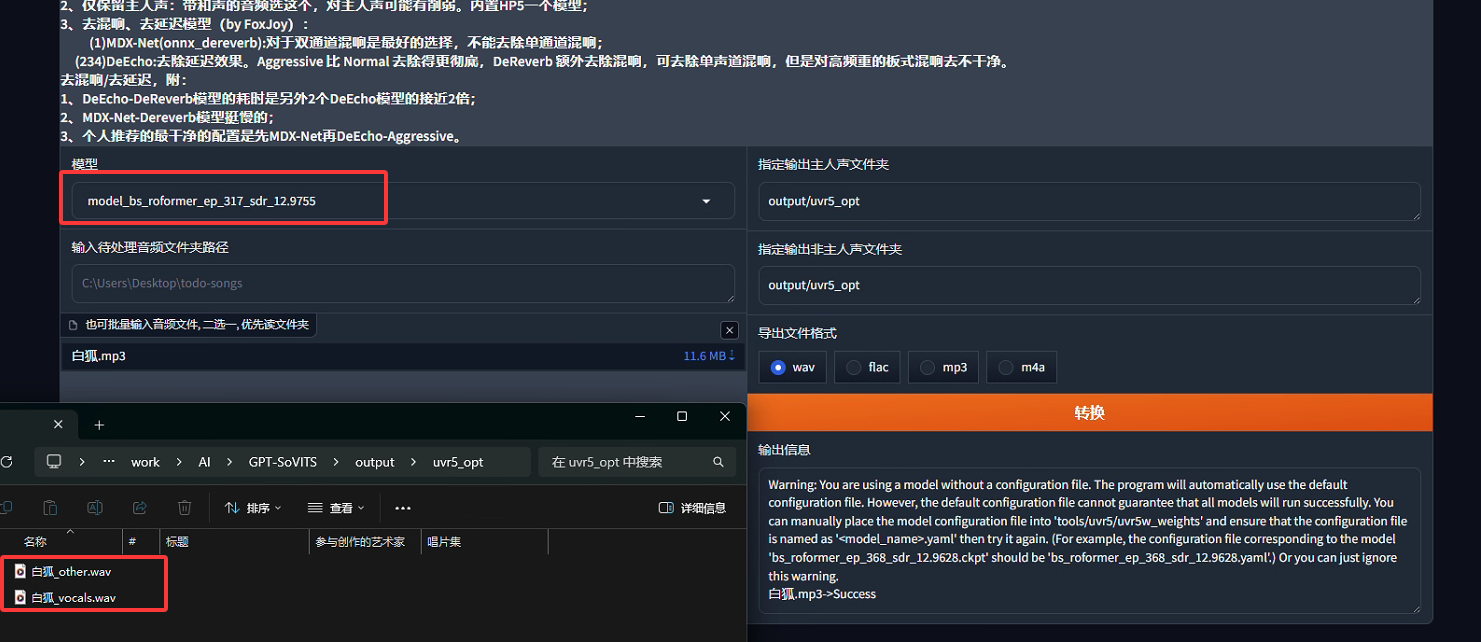Select the 白狐_vocals.wav file
This screenshot has height=642, width=1481.
click(73, 598)
